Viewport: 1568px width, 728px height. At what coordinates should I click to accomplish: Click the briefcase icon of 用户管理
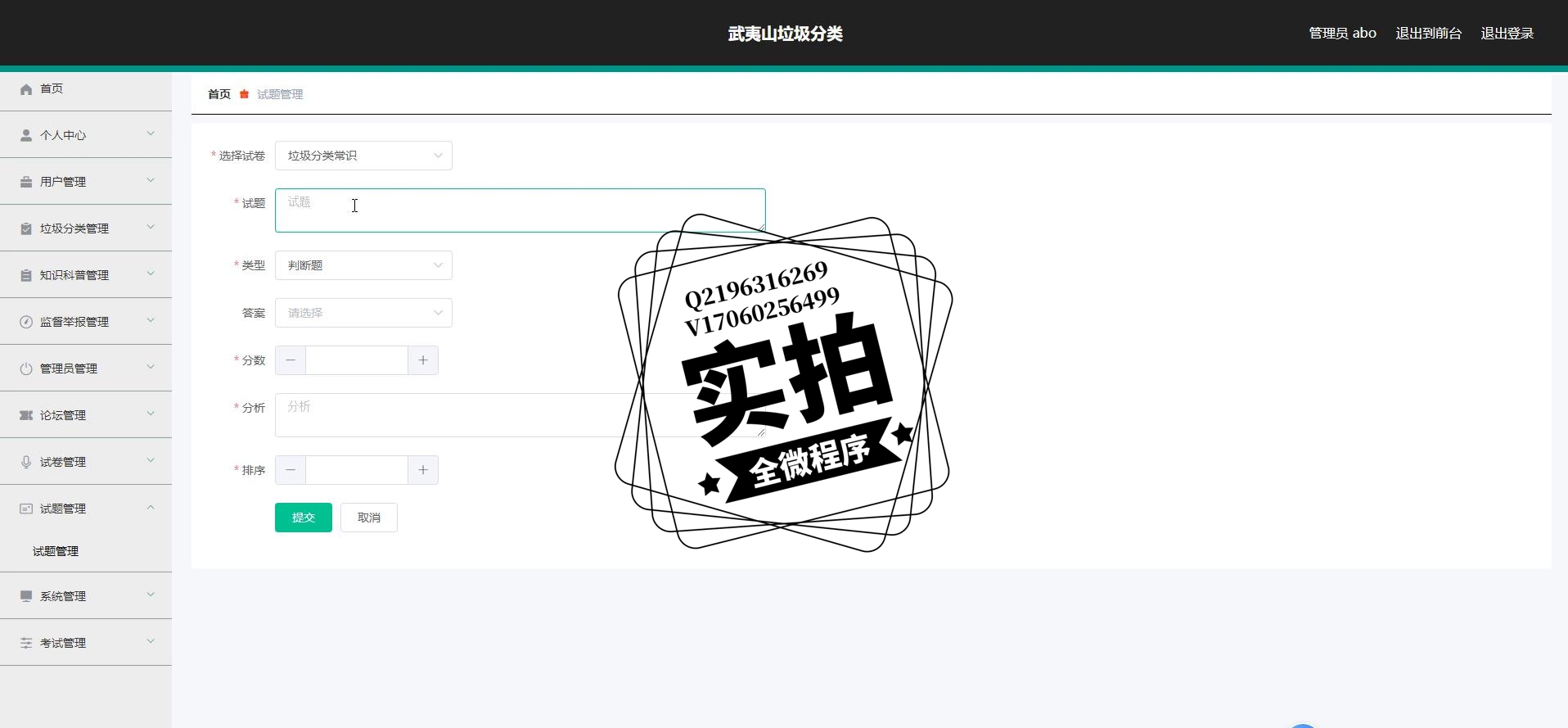click(26, 182)
